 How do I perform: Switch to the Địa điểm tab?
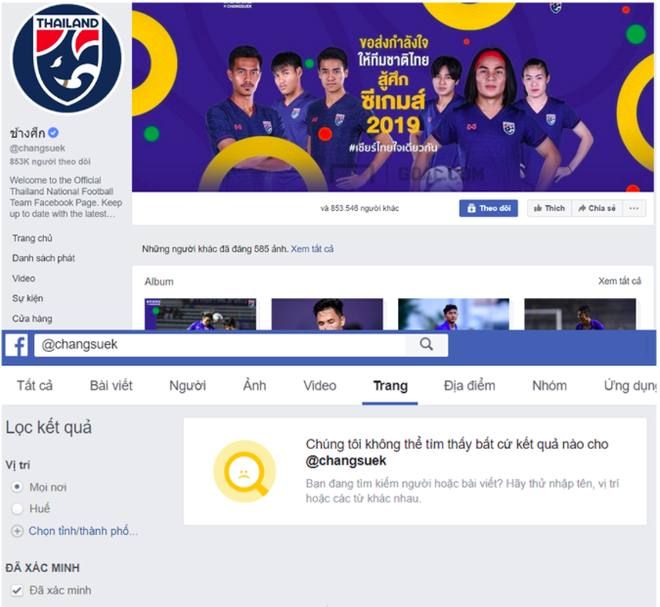[x=469, y=386]
